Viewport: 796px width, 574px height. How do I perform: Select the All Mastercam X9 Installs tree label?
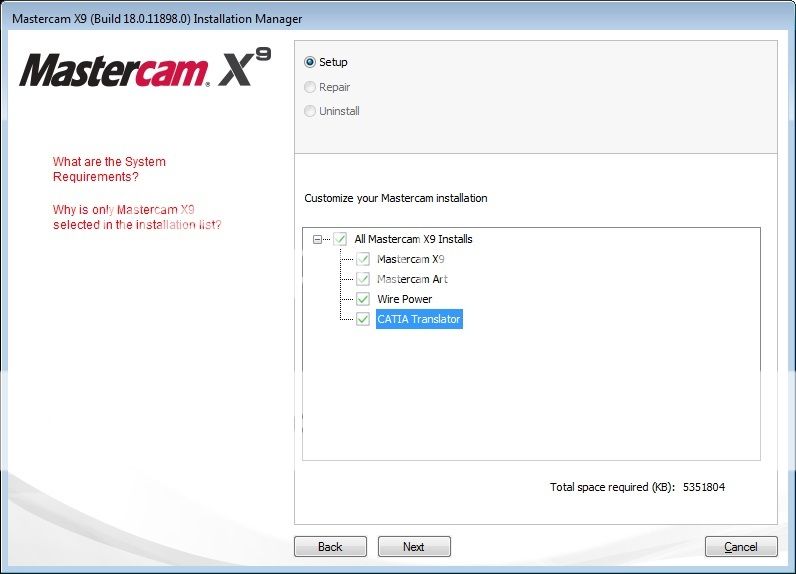tap(413, 239)
